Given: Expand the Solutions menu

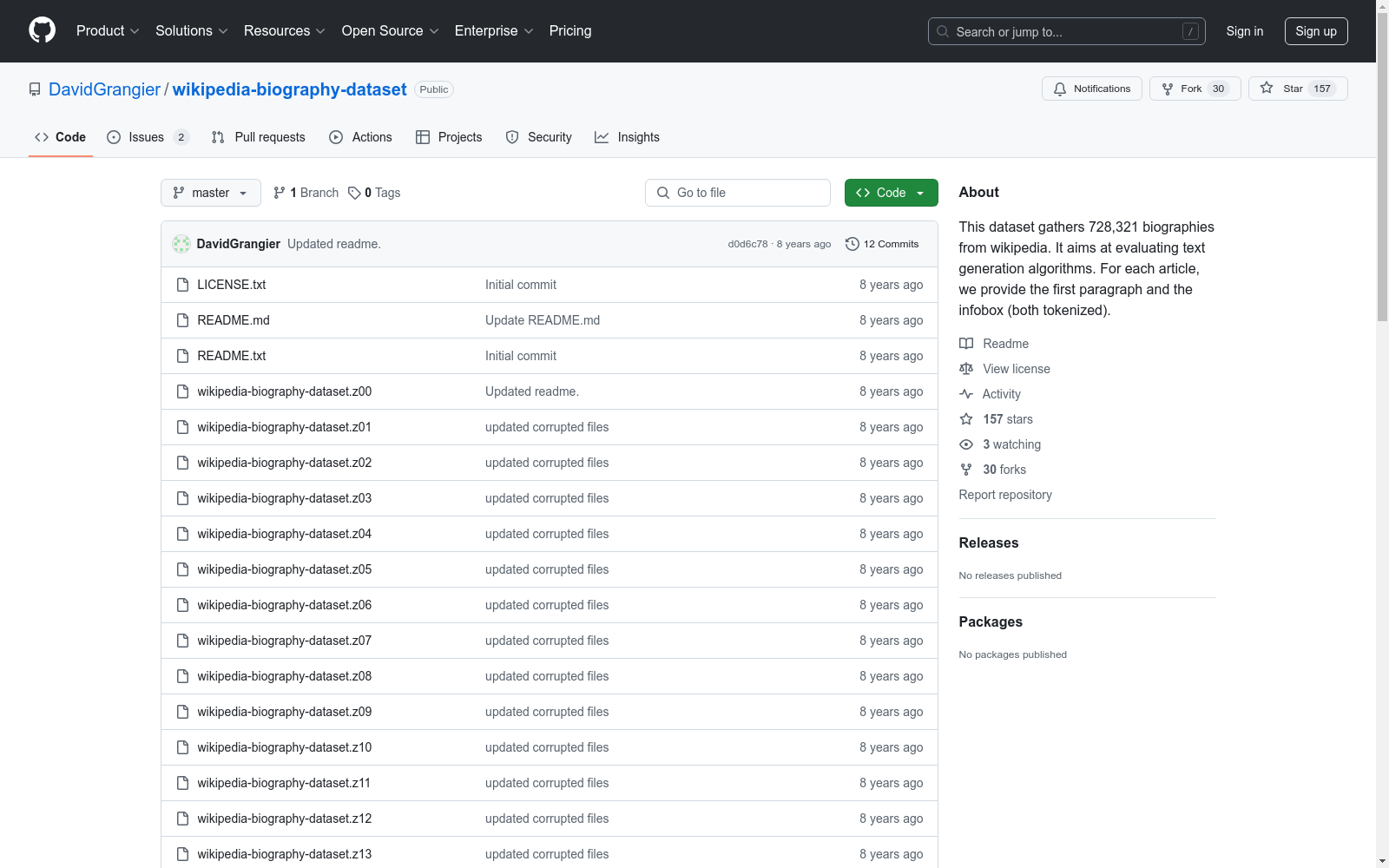Looking at the screenshot, I should pyautogui.click(x=192, y=31).
